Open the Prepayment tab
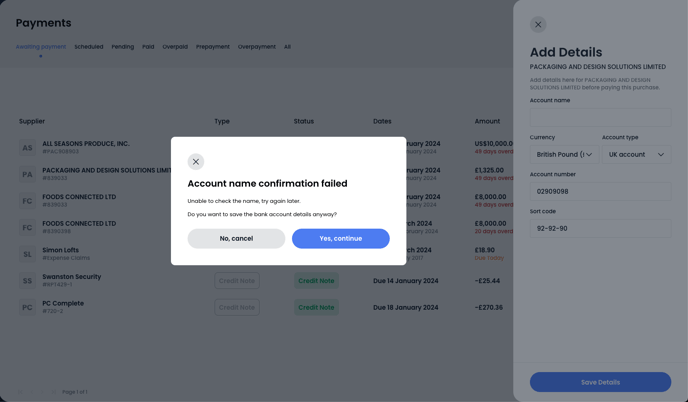688x402 pixels. point(213,47)
